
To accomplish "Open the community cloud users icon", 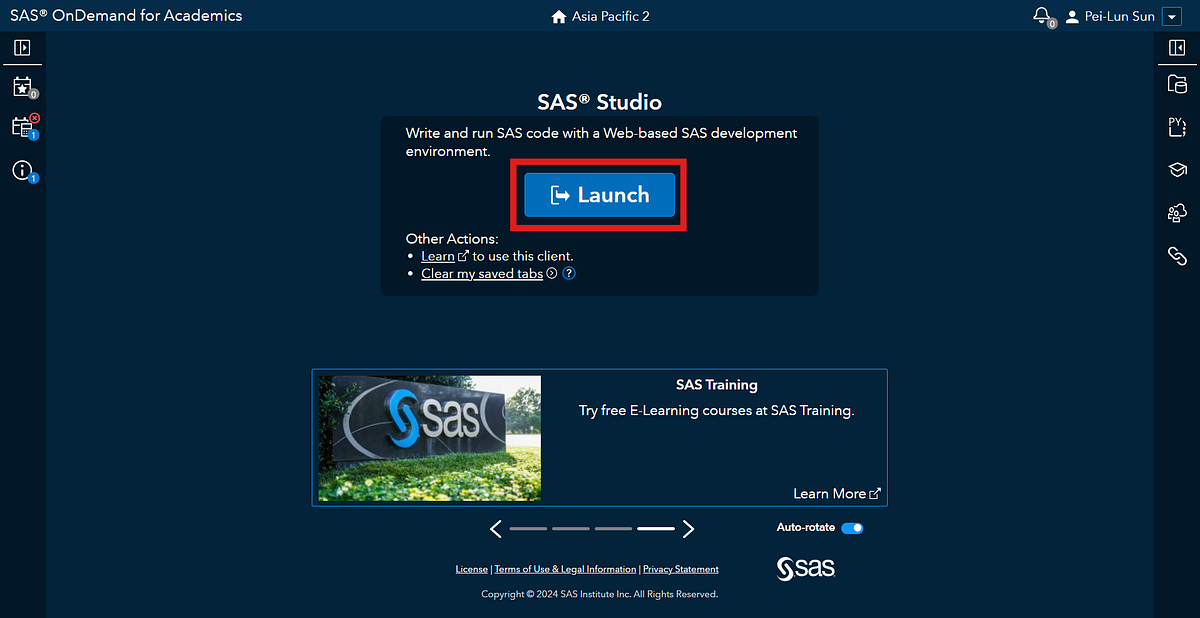I will coord(1177,213).
